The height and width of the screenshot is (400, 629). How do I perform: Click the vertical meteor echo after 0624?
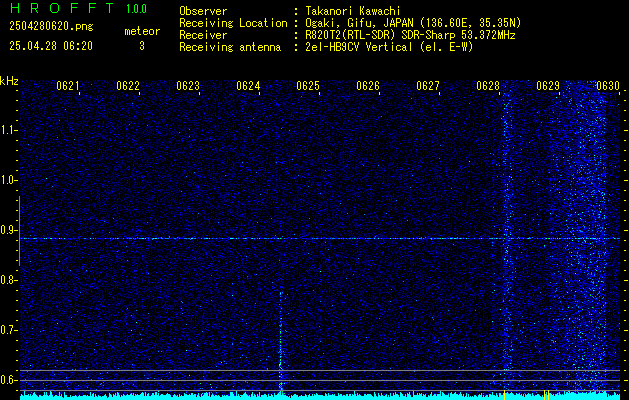280,341
